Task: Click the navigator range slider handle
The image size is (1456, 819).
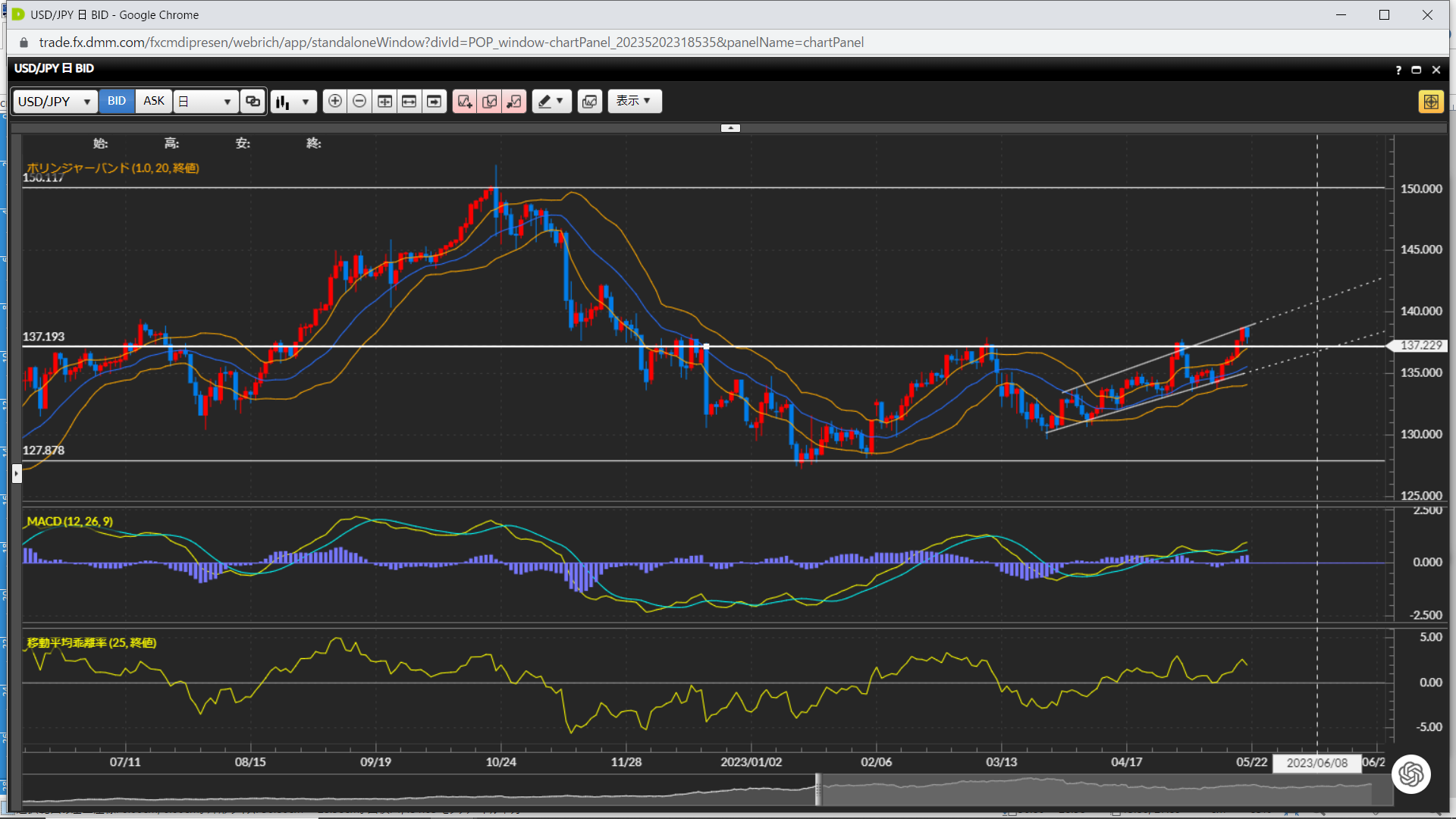Action: (818, 789)
